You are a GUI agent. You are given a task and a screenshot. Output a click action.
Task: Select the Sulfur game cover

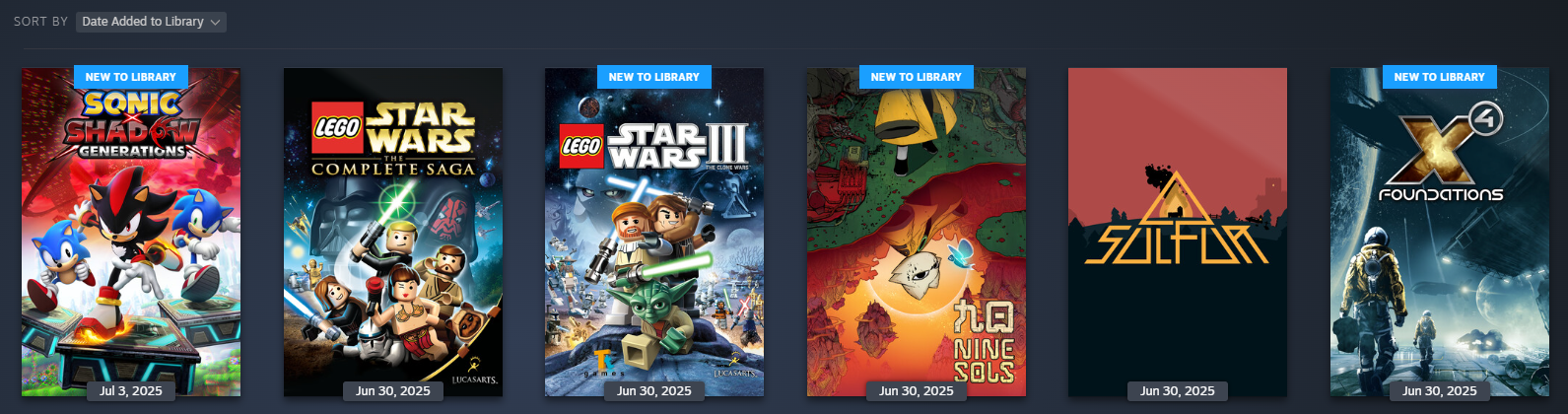point(1178,232)
